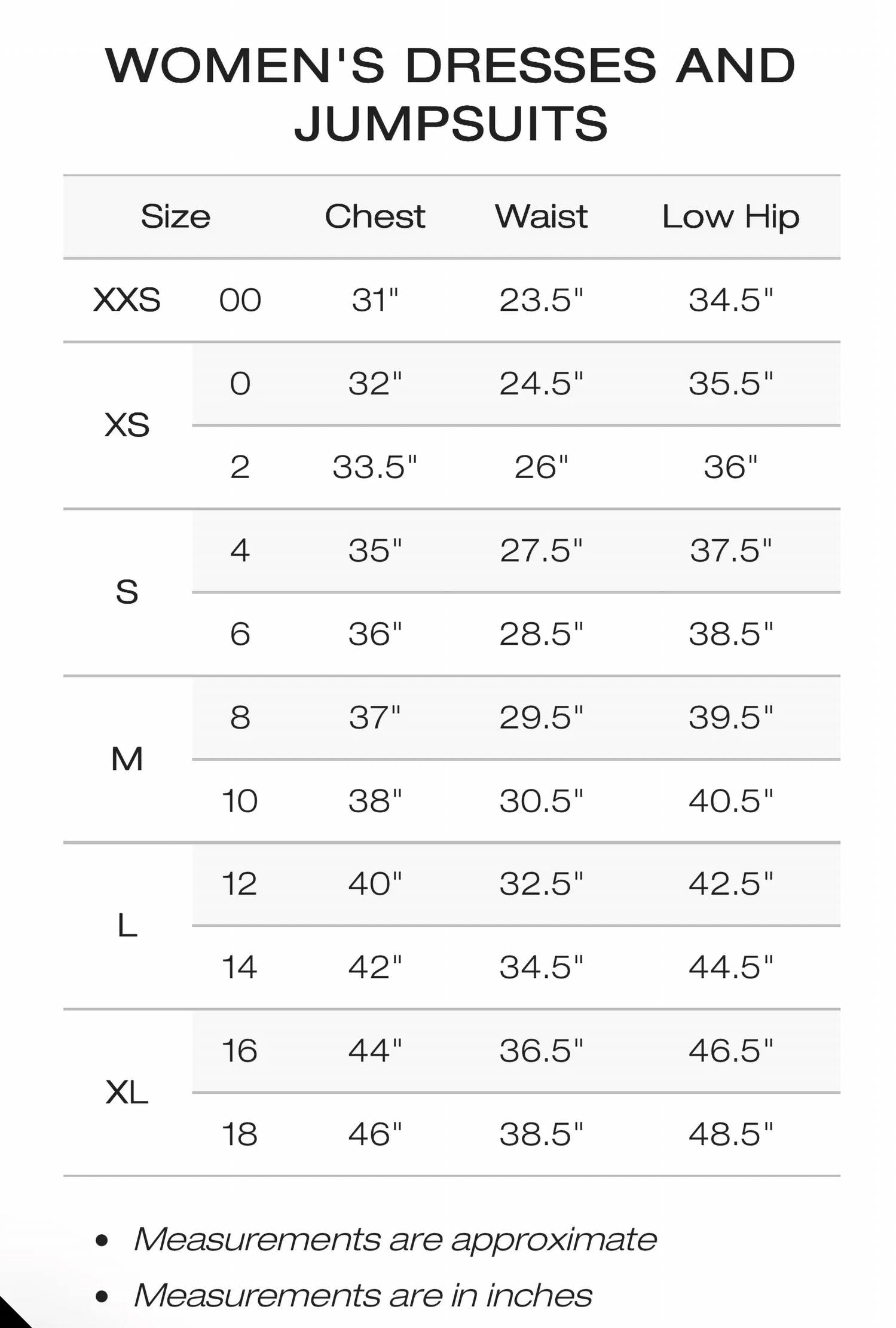
Task: Click the 27.5" waist value
Action: 541,550
